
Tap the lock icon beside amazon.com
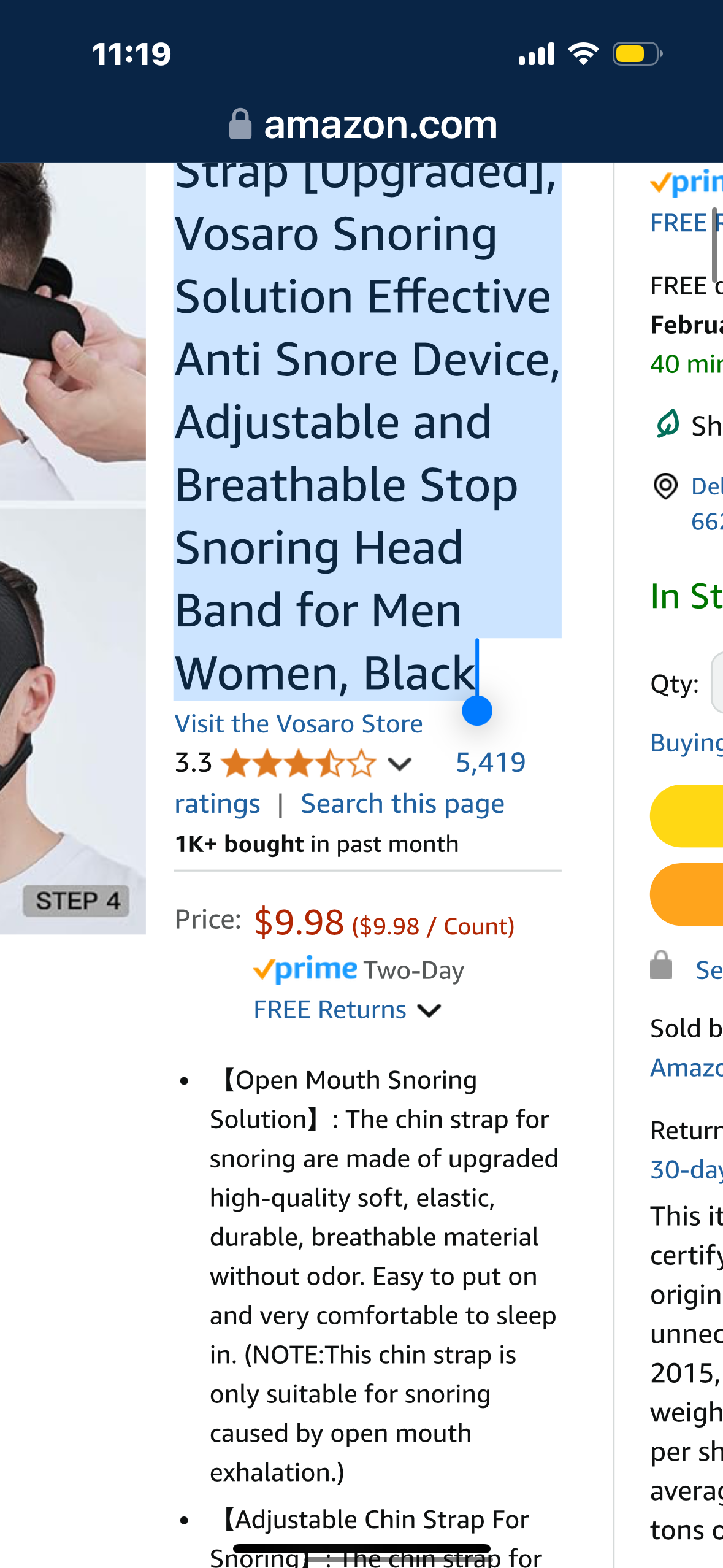[240, 125]
